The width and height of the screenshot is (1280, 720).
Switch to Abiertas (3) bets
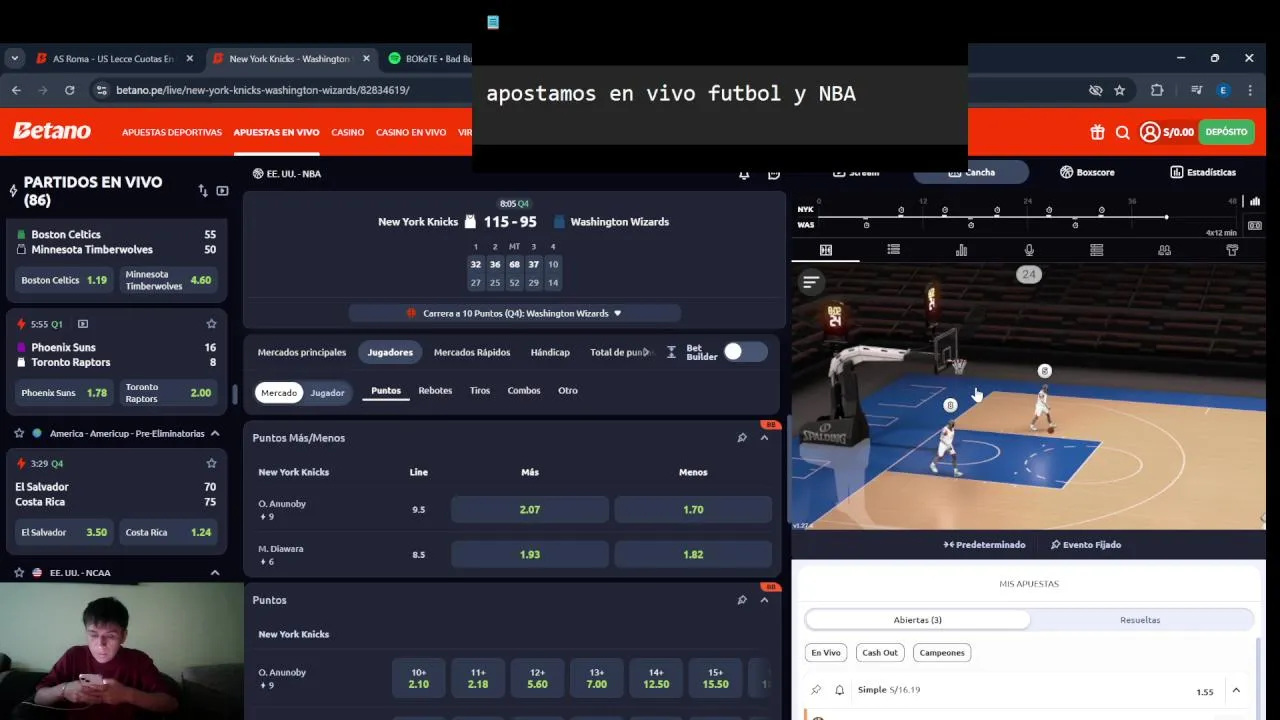coord(918,620)
